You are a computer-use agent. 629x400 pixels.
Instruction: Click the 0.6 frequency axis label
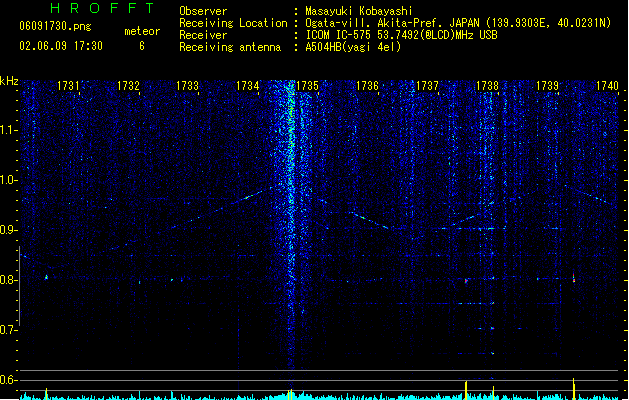[x=9, y=380]
